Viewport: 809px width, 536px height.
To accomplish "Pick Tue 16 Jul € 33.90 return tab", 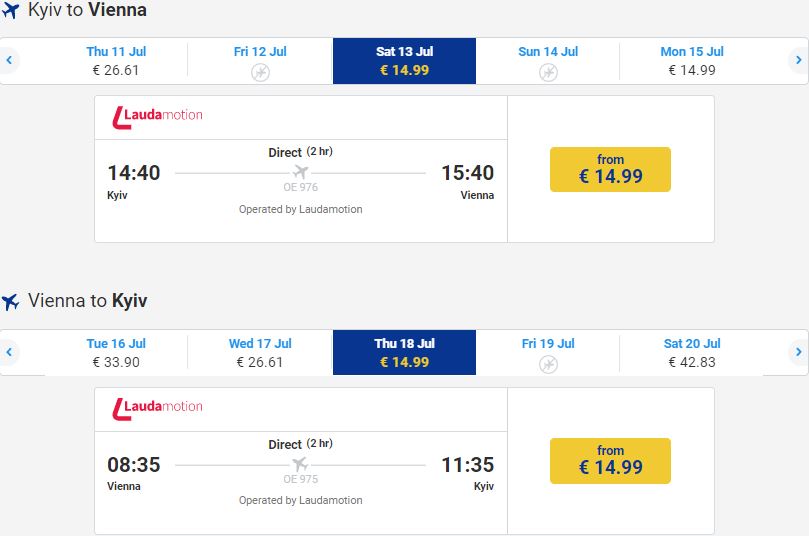I will pyautogui.click(x=116, y=353).
